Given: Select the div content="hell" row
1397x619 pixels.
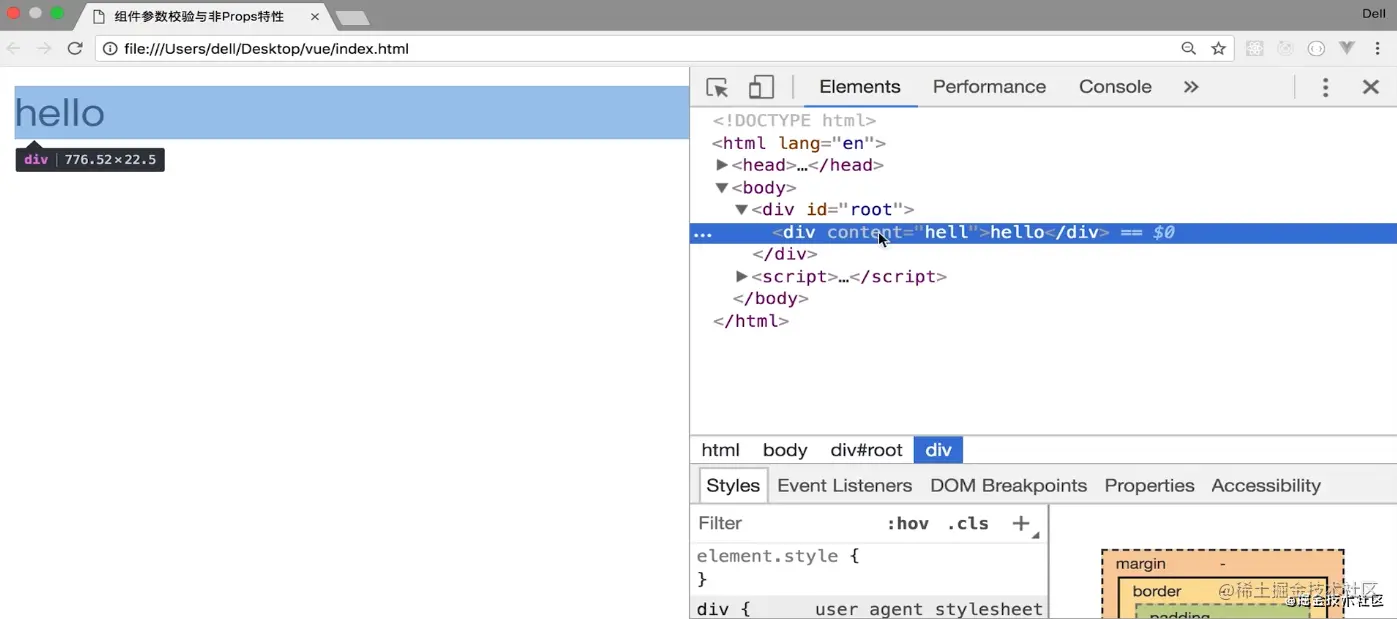Looking at the screenshot, I should point(1043,233).
